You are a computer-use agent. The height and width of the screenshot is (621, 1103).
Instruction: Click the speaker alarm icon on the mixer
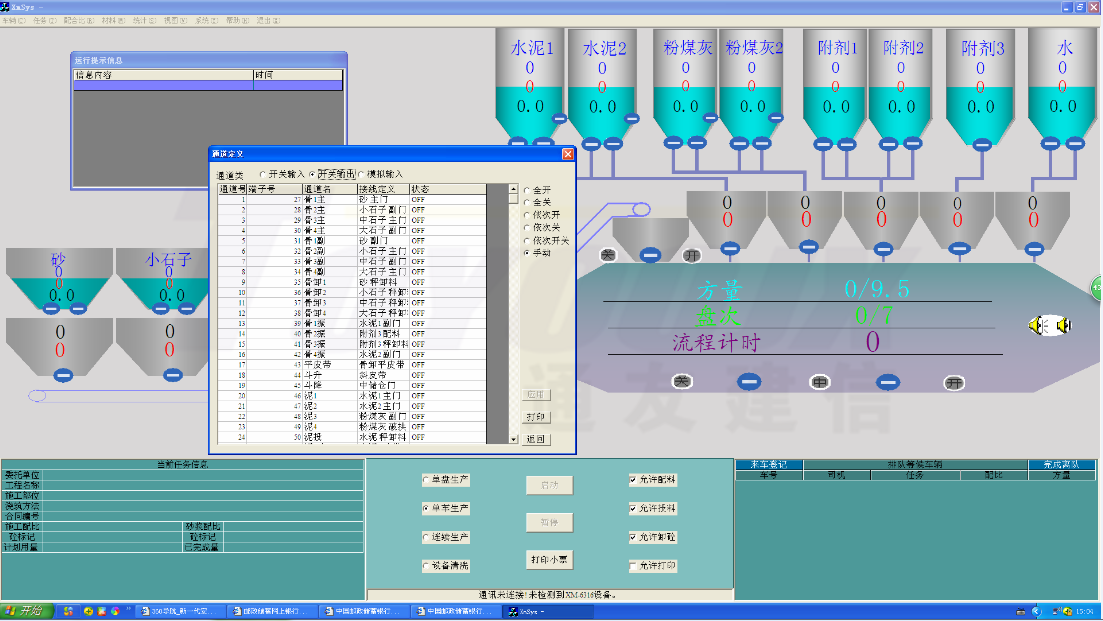pyautogui.click(x=1050, y=326)
